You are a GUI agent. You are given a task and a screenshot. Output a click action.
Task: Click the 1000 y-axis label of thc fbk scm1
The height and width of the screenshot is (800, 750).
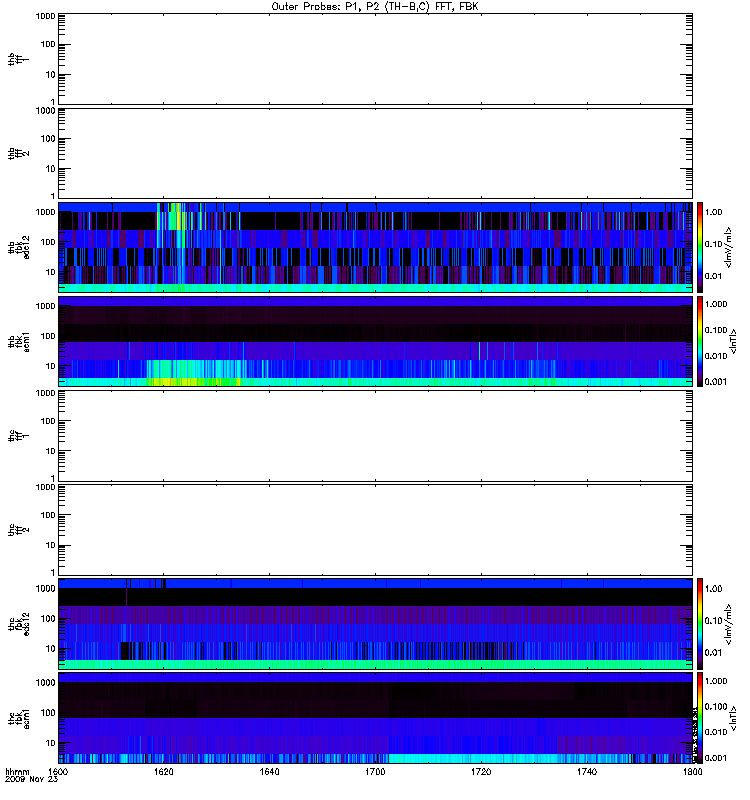click(45, 683)
